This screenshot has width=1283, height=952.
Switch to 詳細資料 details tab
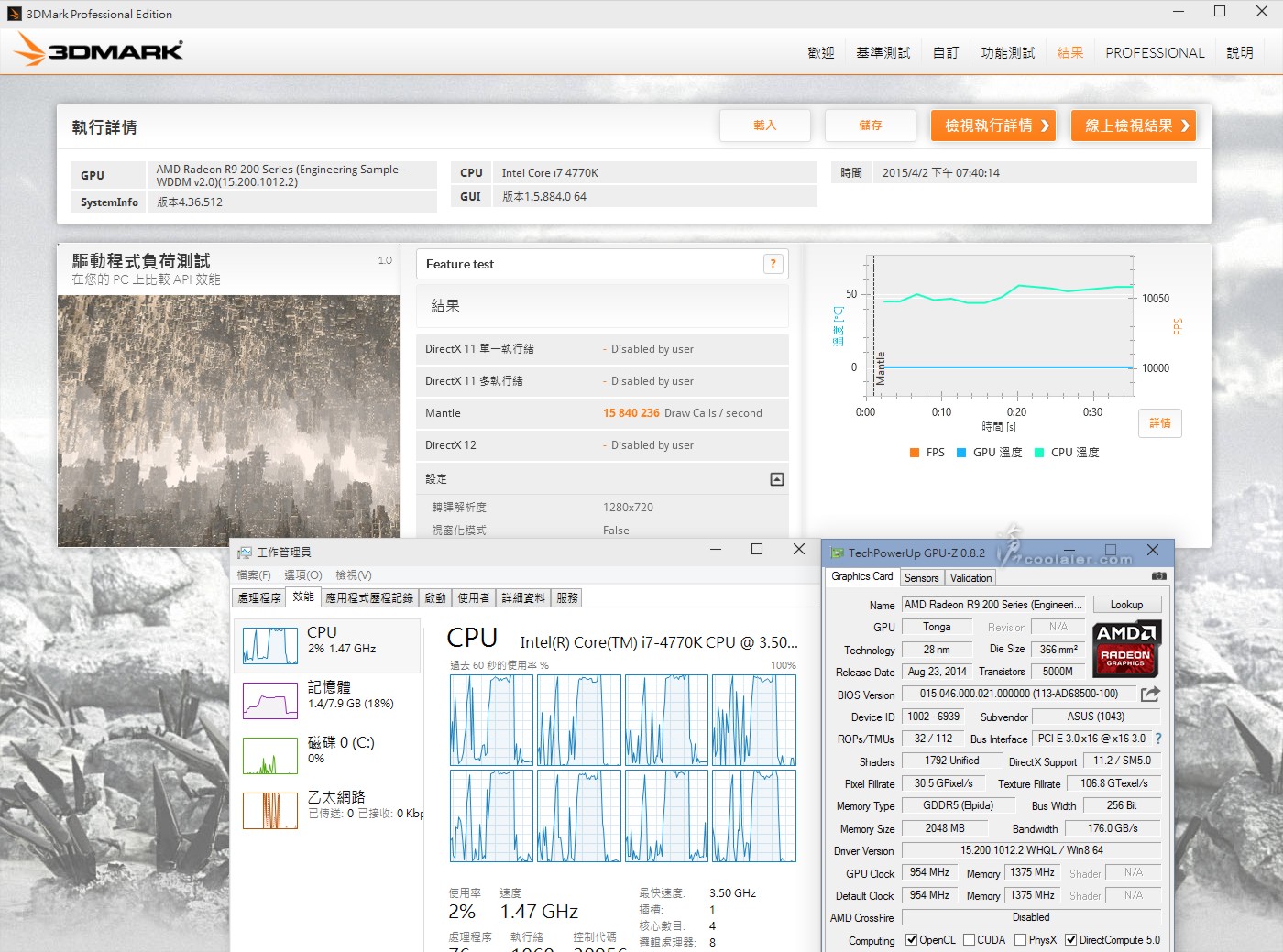[x=523, y=597]
